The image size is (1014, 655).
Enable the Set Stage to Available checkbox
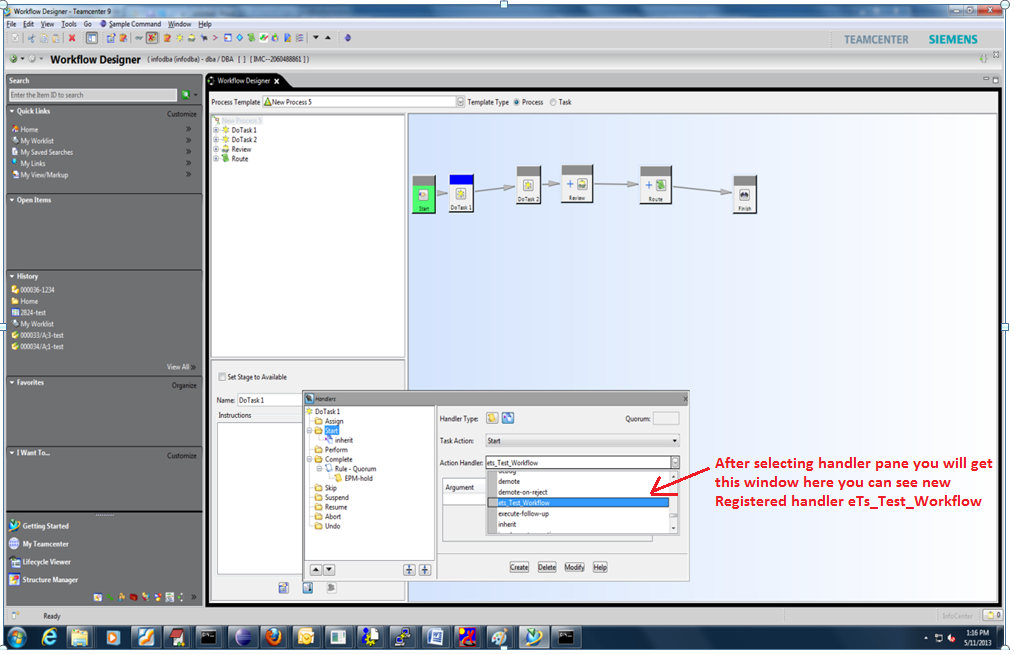click(x=223, y=374)
